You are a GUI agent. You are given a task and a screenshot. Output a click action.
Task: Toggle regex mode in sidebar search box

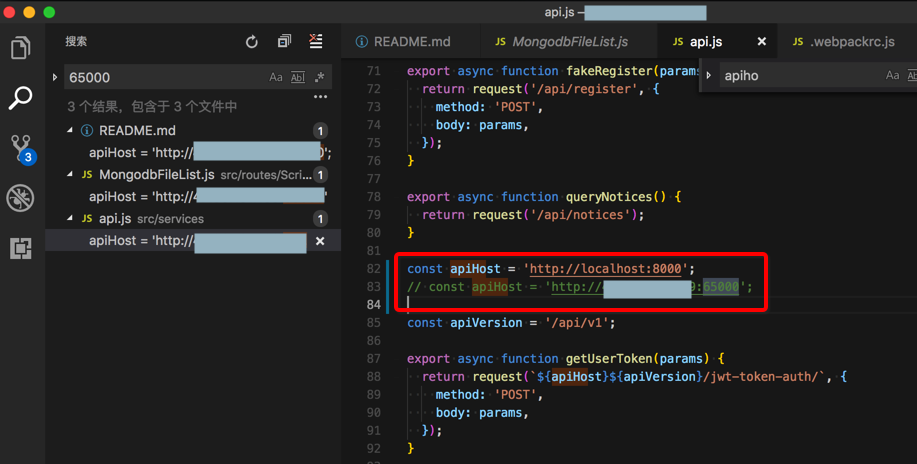coord(320,78)
